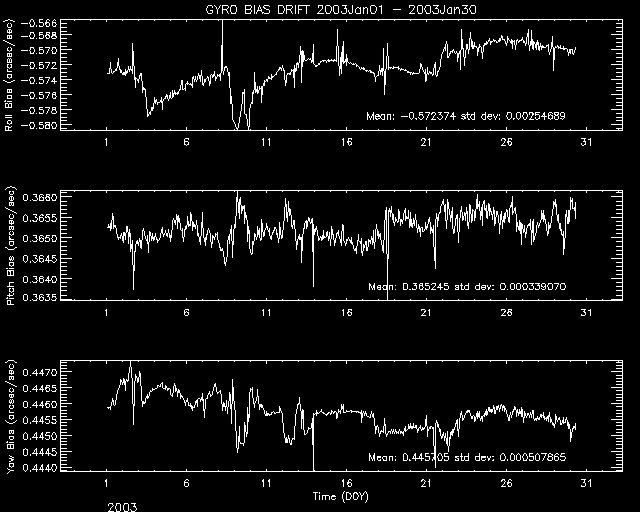
Task: Click the "-0.572" tick on Roll axis
Action: pos(39,65)
